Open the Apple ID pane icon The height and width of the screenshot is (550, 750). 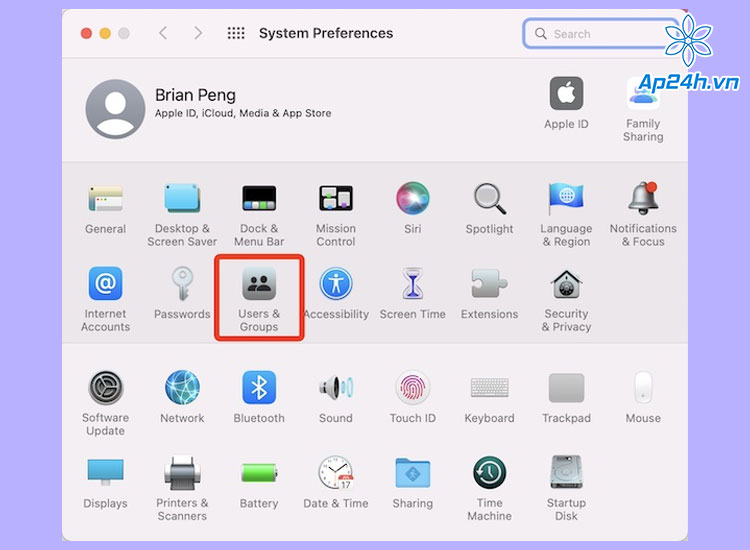pos(566,93)
